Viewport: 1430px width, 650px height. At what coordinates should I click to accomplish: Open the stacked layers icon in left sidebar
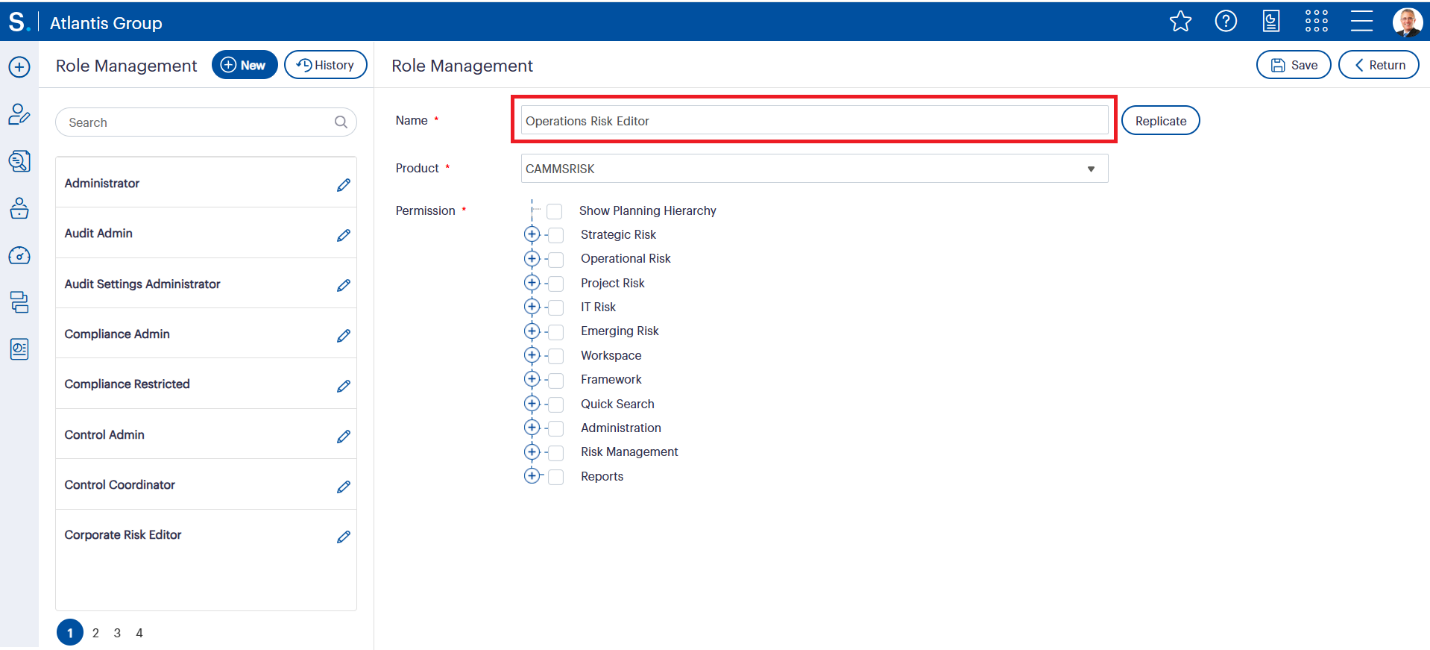click(x=19, y=302)
